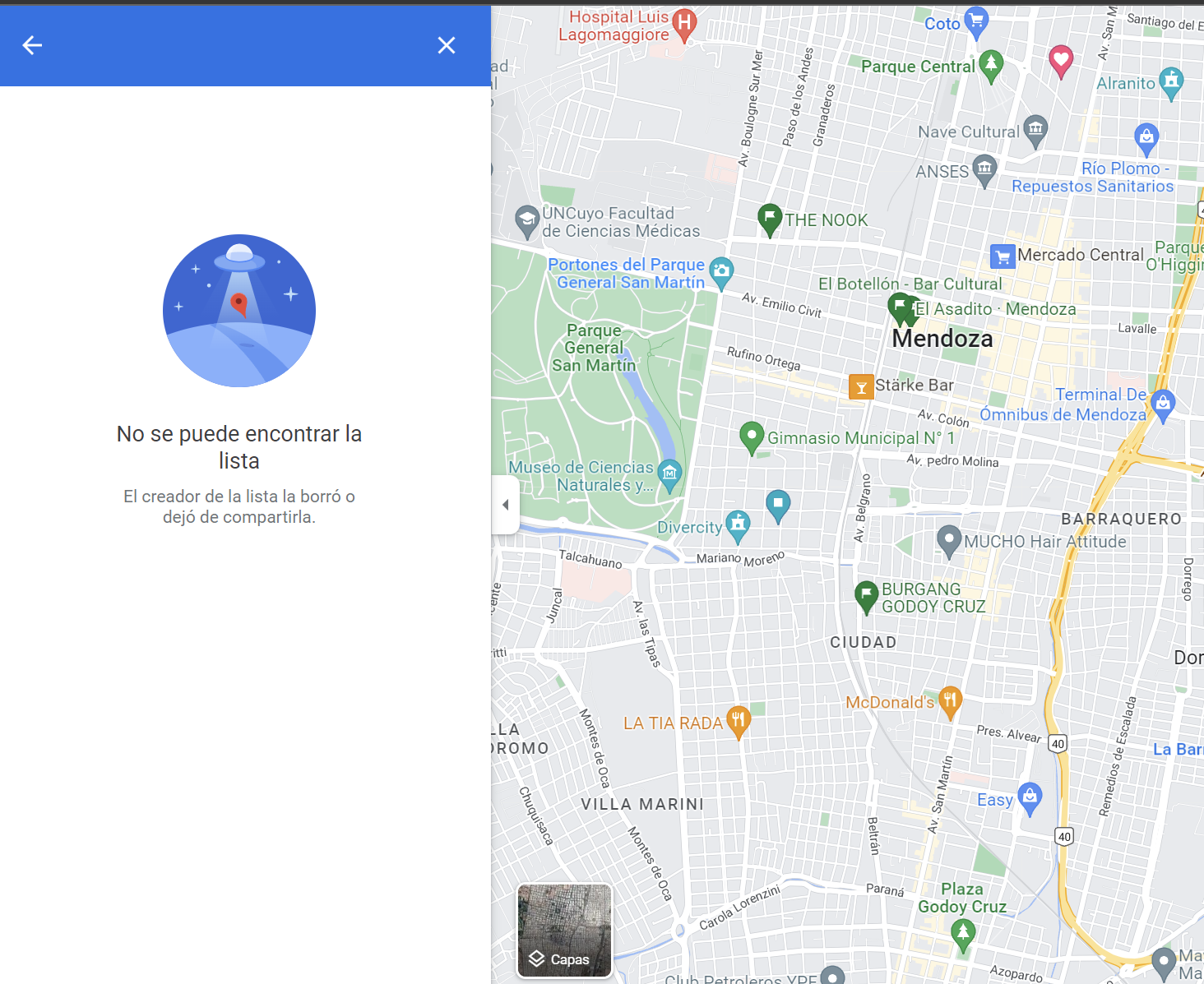The width and height of the screenshot is (1204, 984).
Task: Click the Mercado Central shopping icon
Action: (x=1003, y=256)
